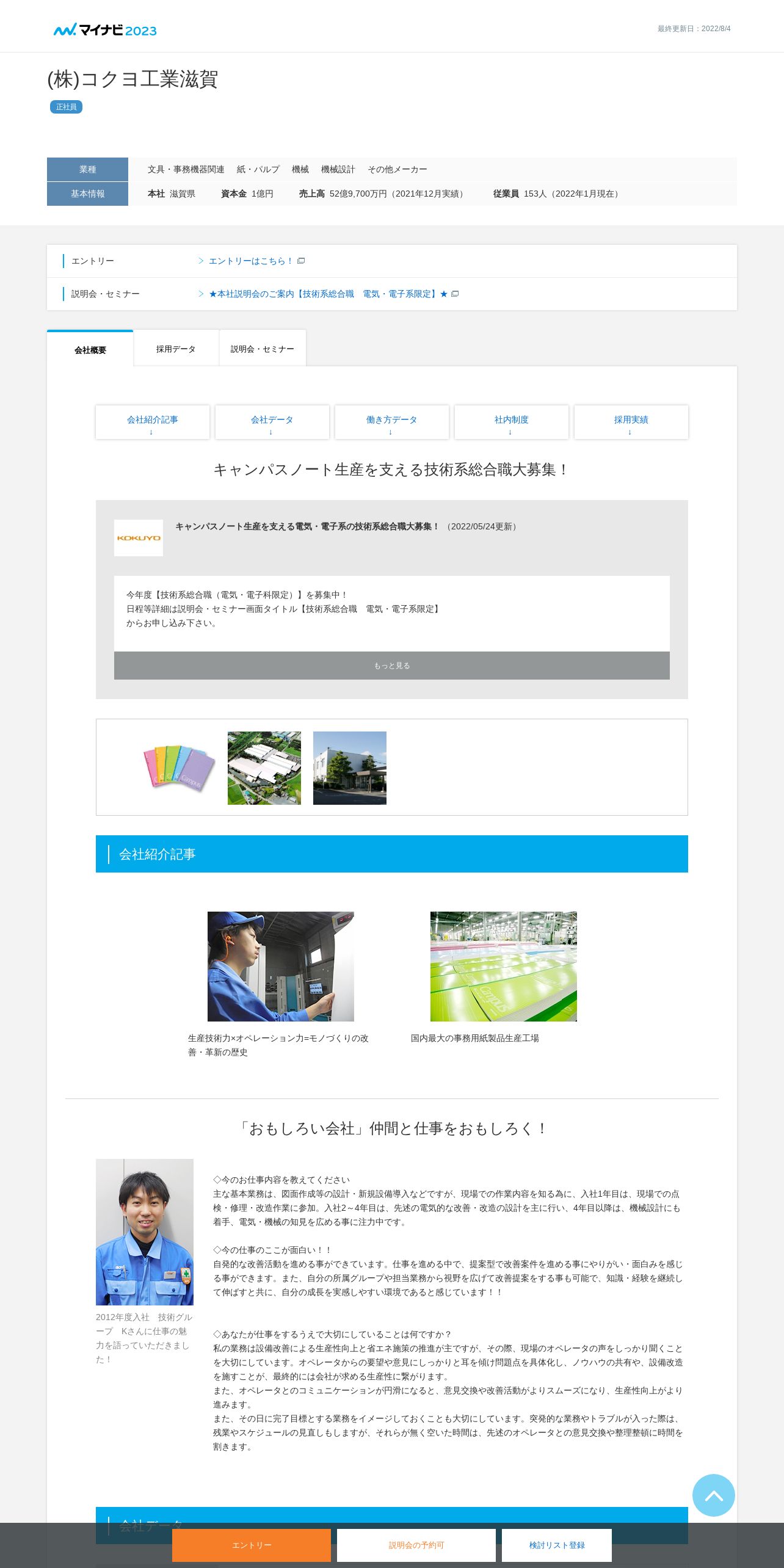Image resolution: width=784 pixels, height=1568 pixels.
Task: Jump to 社内制度 section anchor
Action: click(x=512, y=422)
